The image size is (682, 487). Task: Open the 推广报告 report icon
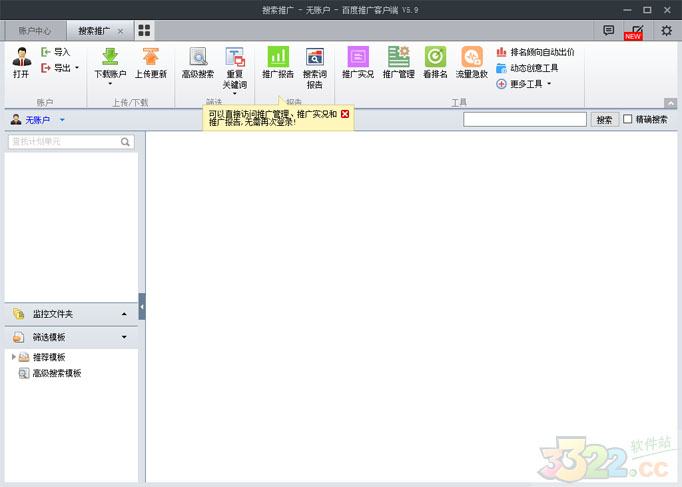tap(278, 57)
